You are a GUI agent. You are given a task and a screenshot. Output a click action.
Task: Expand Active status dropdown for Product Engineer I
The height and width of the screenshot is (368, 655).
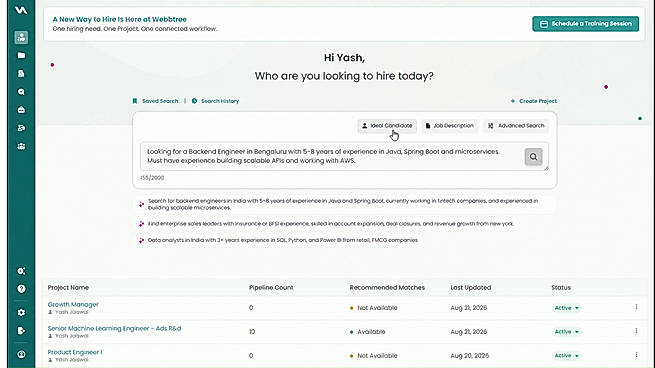pos(567,355)
